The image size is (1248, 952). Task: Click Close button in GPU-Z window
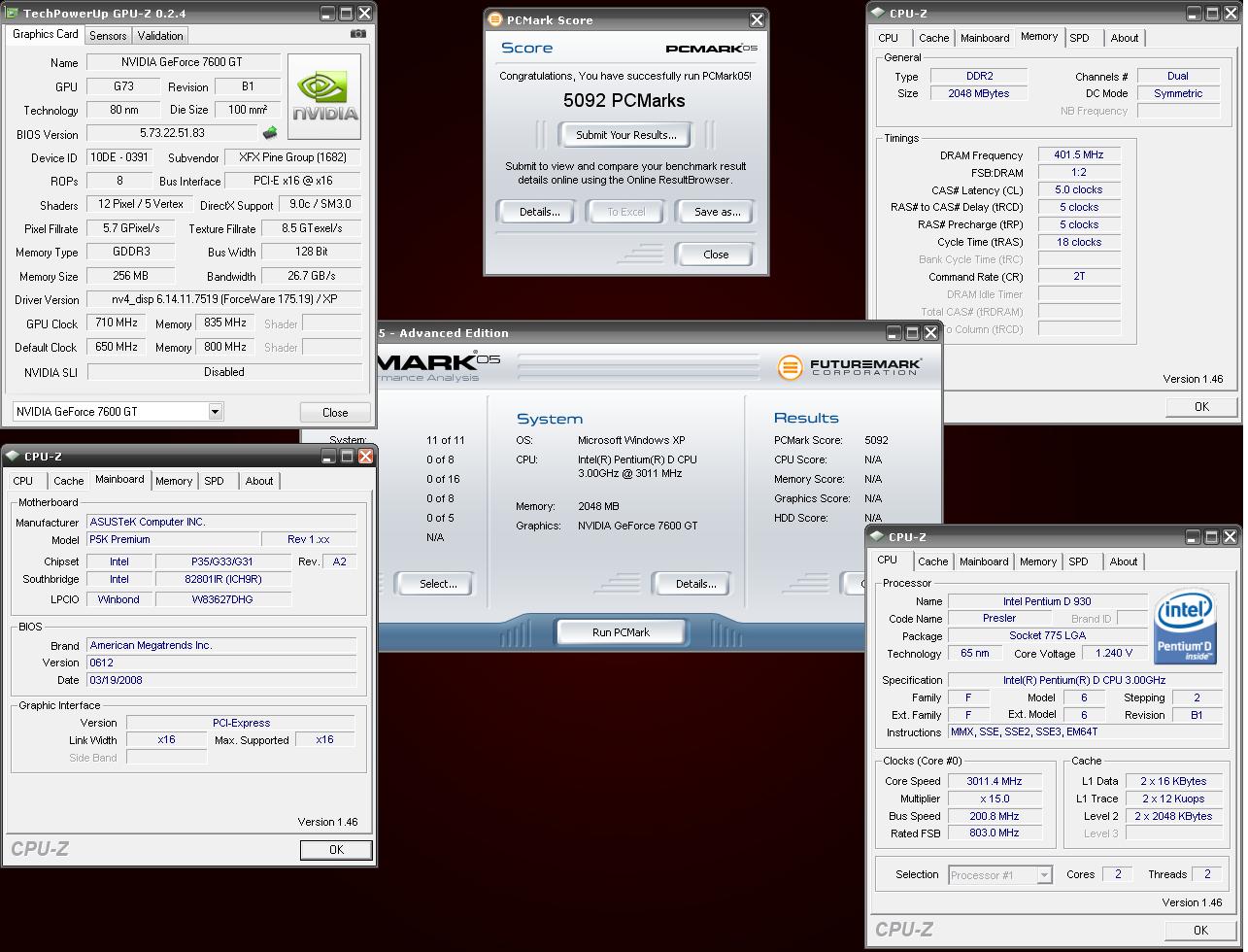(335, 413)
